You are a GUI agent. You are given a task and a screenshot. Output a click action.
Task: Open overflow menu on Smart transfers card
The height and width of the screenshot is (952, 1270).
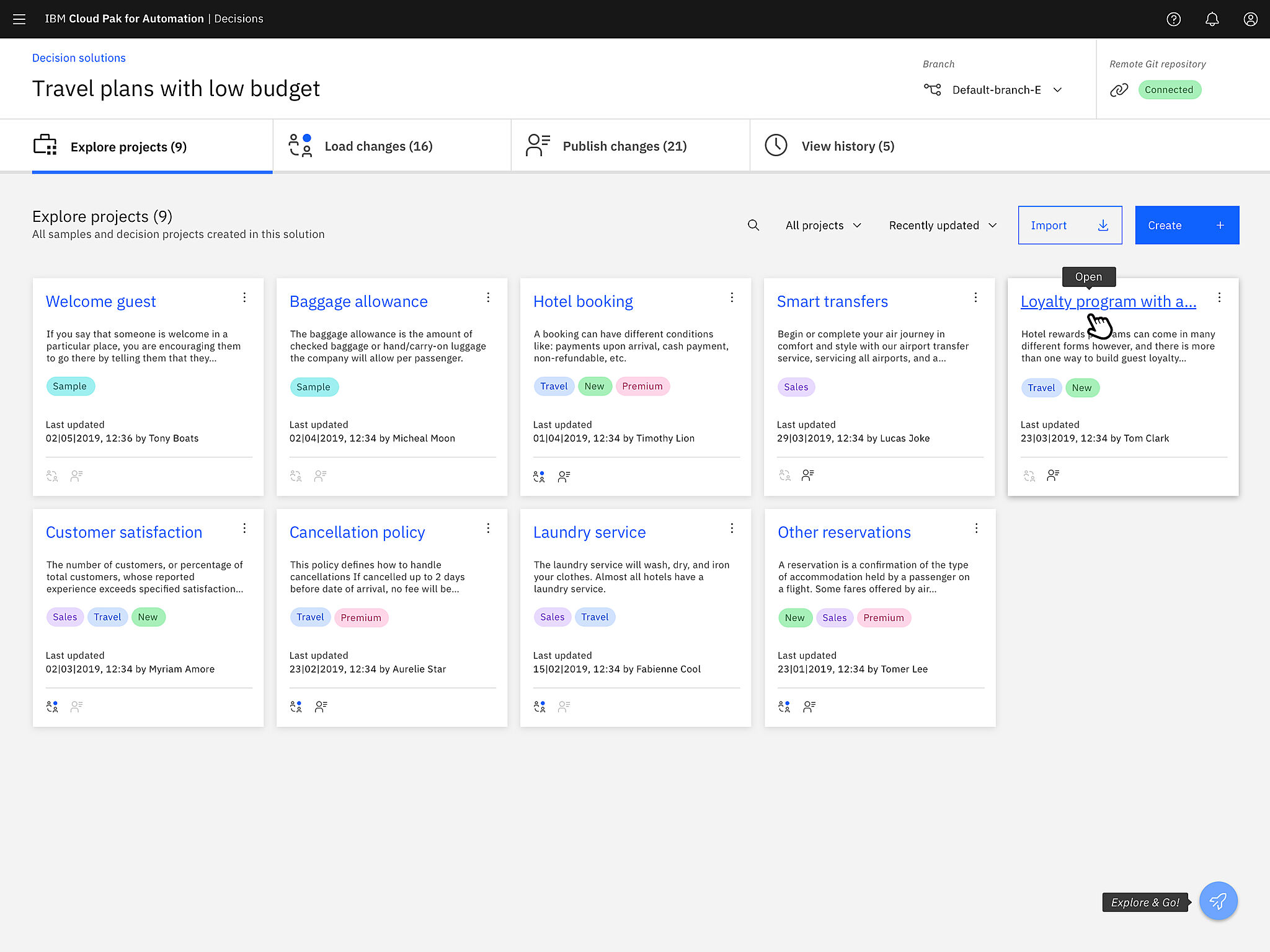[976, 297]
